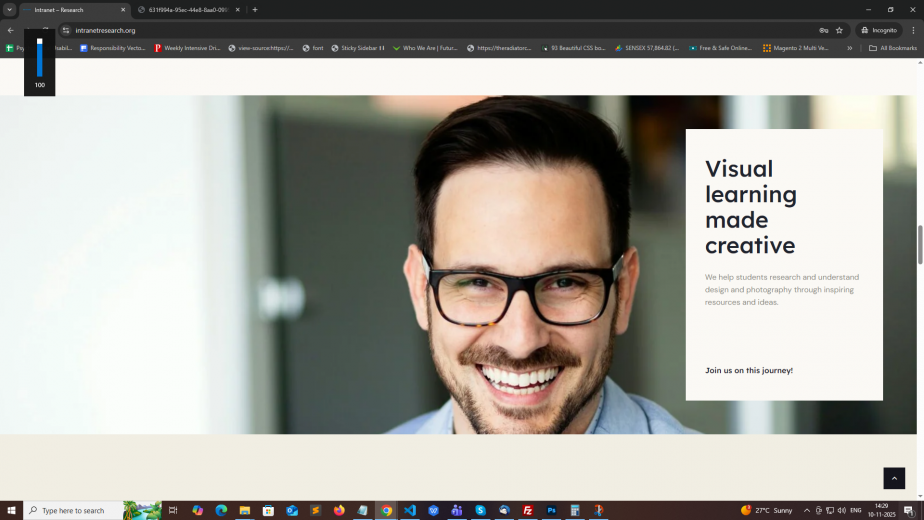Show hidden system tray icons
The width and height of the screenshot is (924, 520).
807,510
